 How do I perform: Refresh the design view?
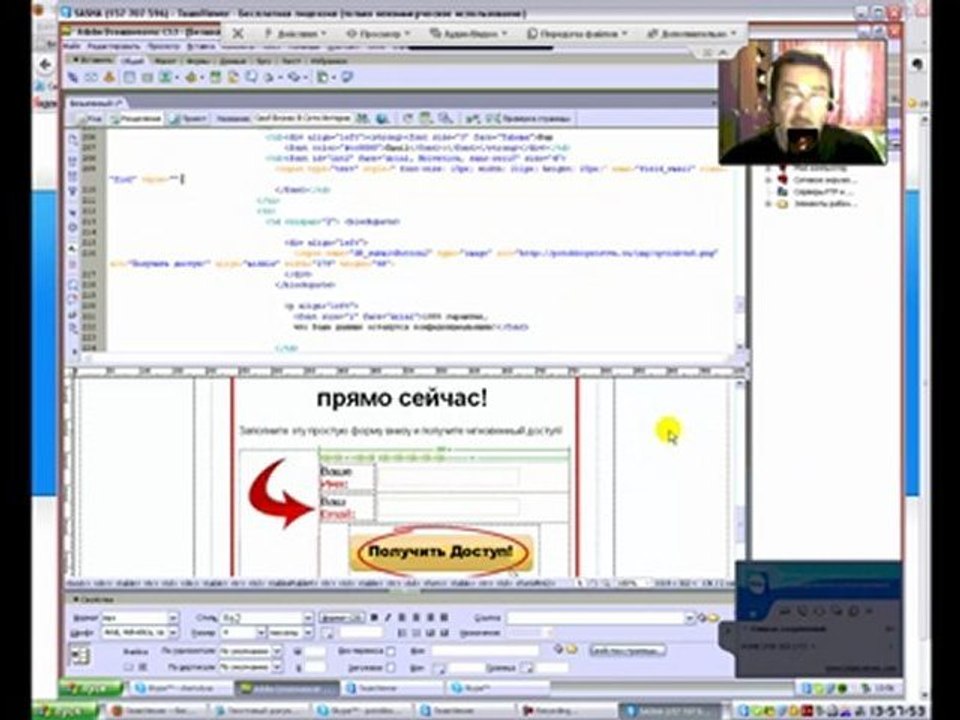(408, 118)
